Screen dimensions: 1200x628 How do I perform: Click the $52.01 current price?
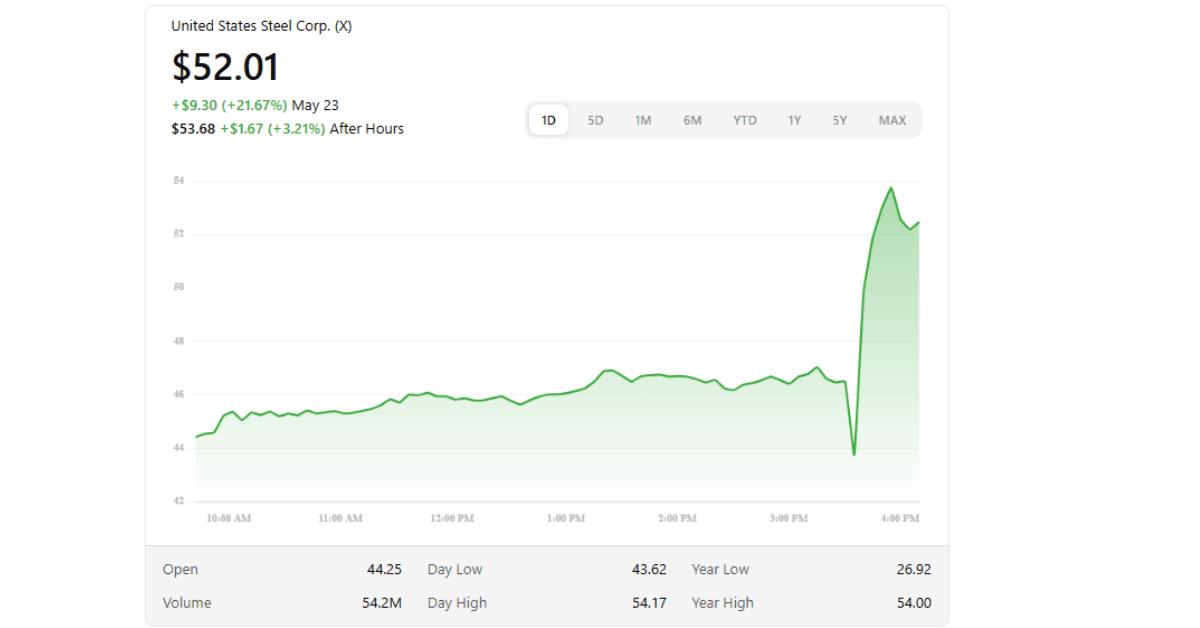[x=226, y=67]
